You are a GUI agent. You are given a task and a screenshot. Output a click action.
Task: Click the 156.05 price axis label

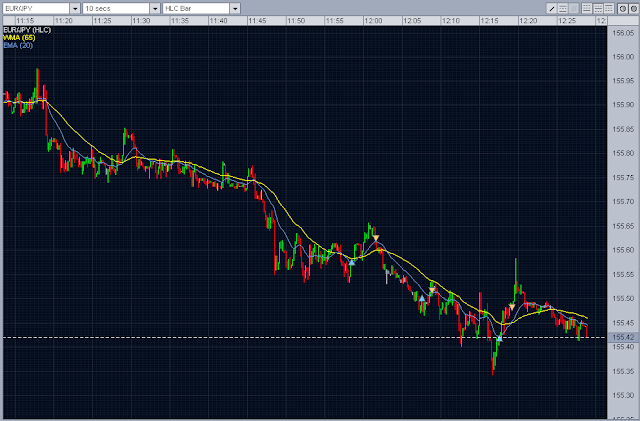pos(623,33)
